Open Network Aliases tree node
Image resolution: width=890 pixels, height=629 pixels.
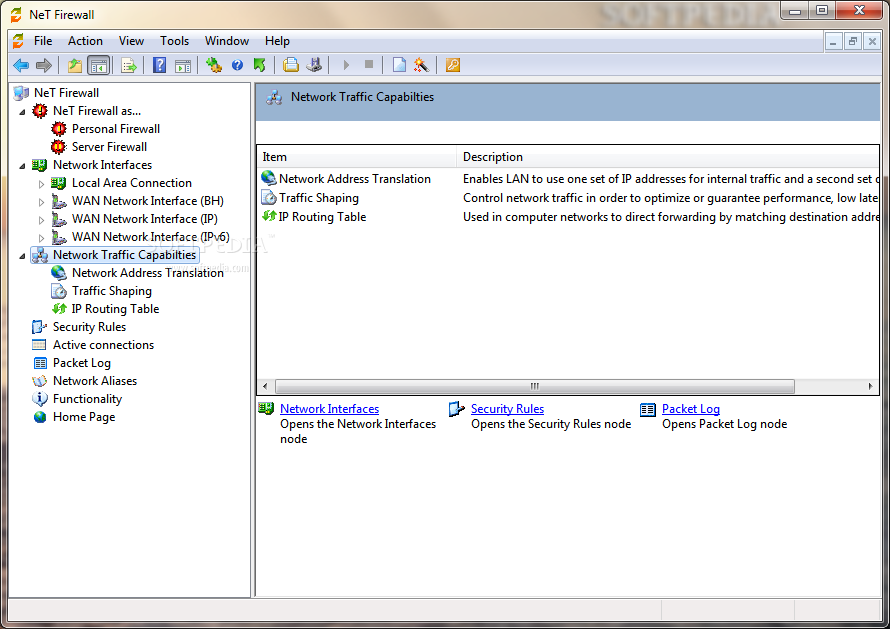[95, 381]
